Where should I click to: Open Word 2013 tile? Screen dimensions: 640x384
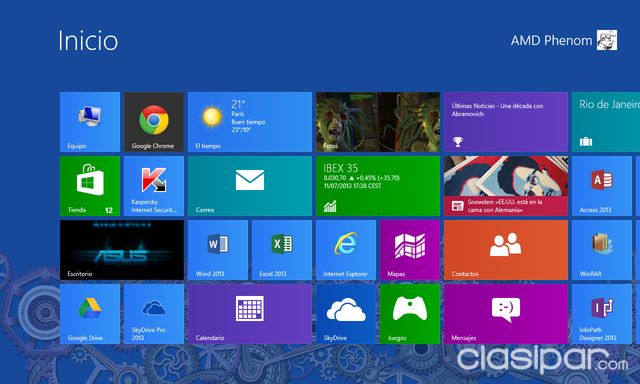[x=218, y=250]
